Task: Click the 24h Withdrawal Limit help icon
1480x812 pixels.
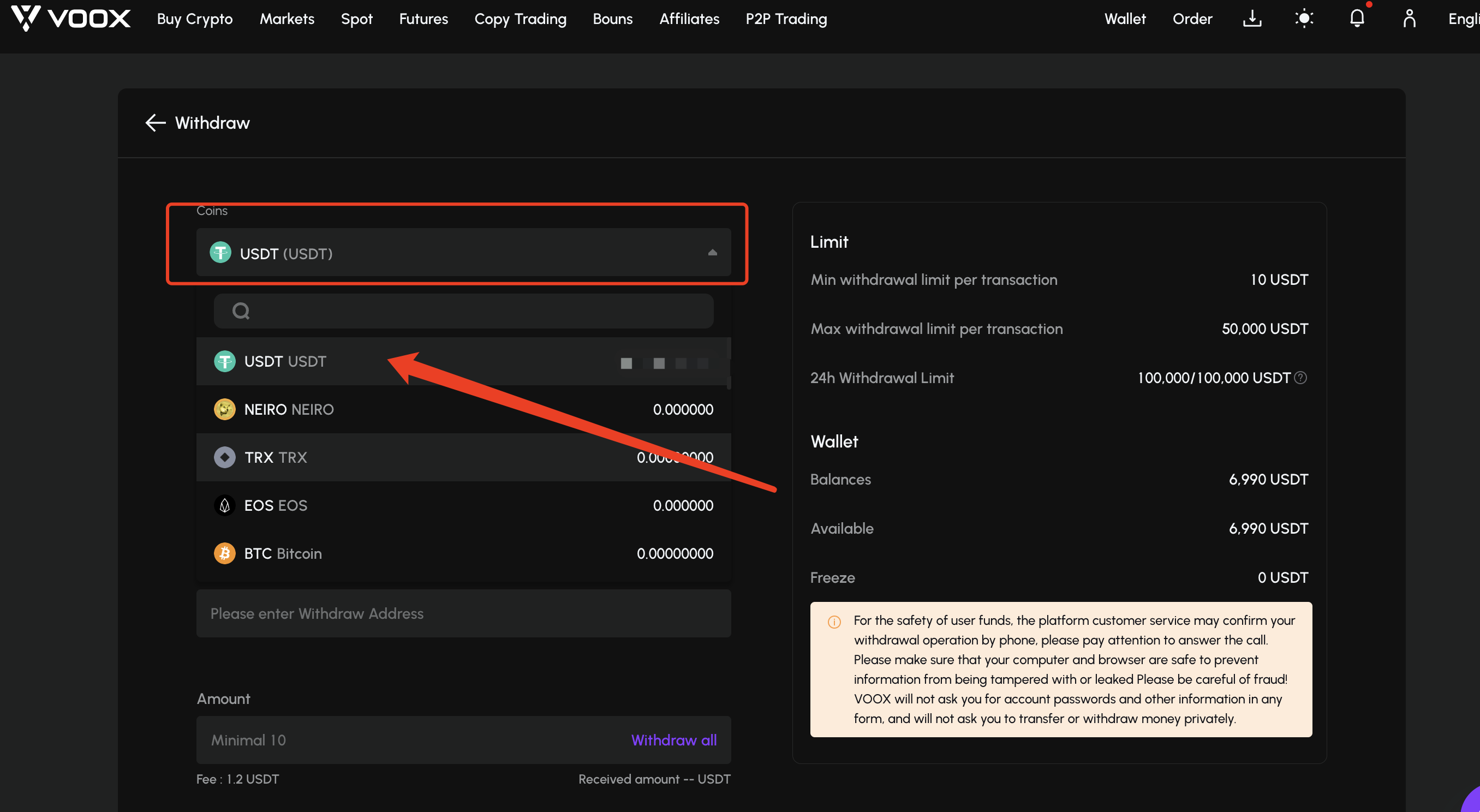Action: pyautogui.click(x=1300, y=378)
